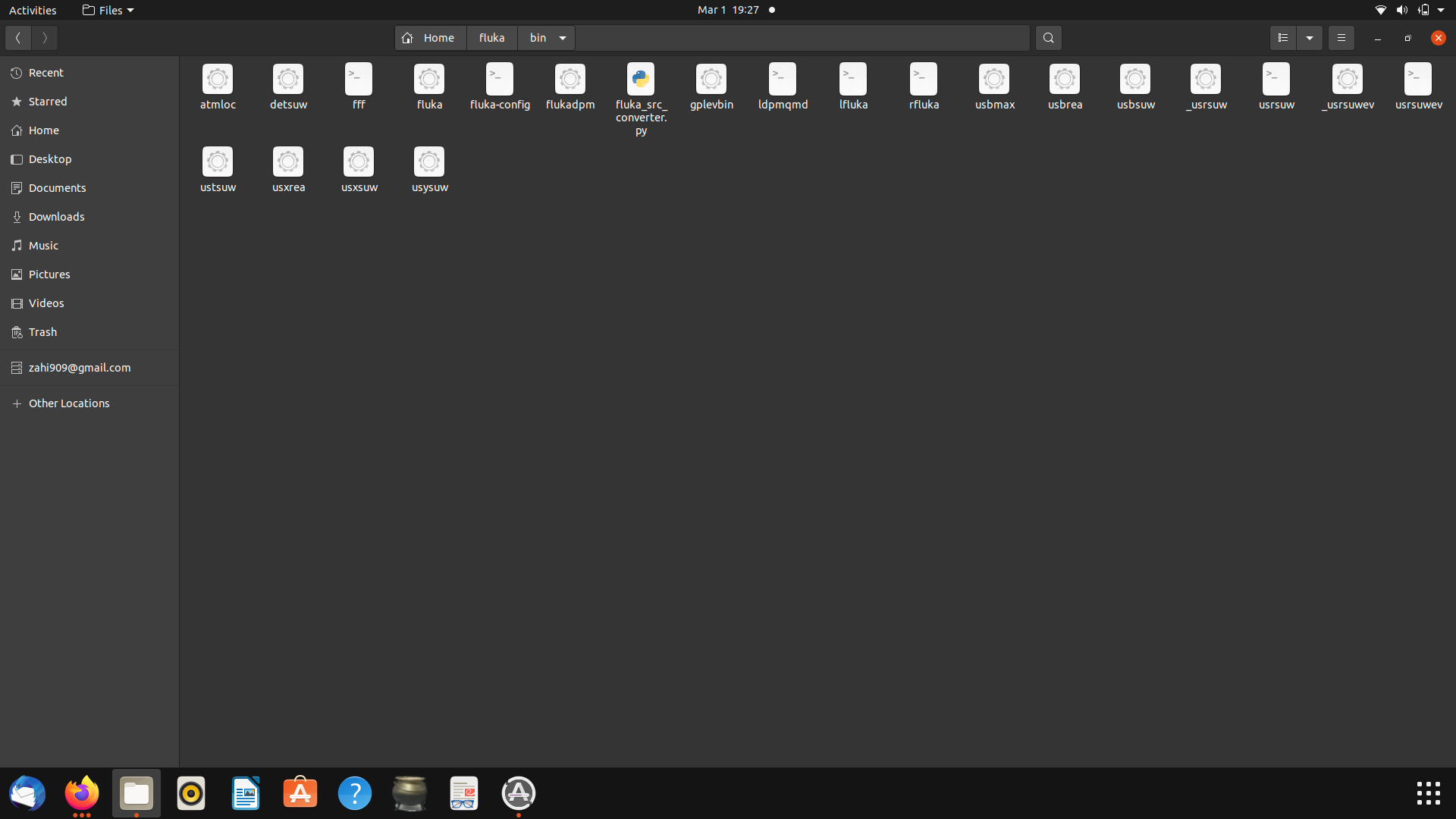This screenshot has width=1456, height=819.
Task: Open Downloads in the sidebar
Action: (x=89, y=217)
